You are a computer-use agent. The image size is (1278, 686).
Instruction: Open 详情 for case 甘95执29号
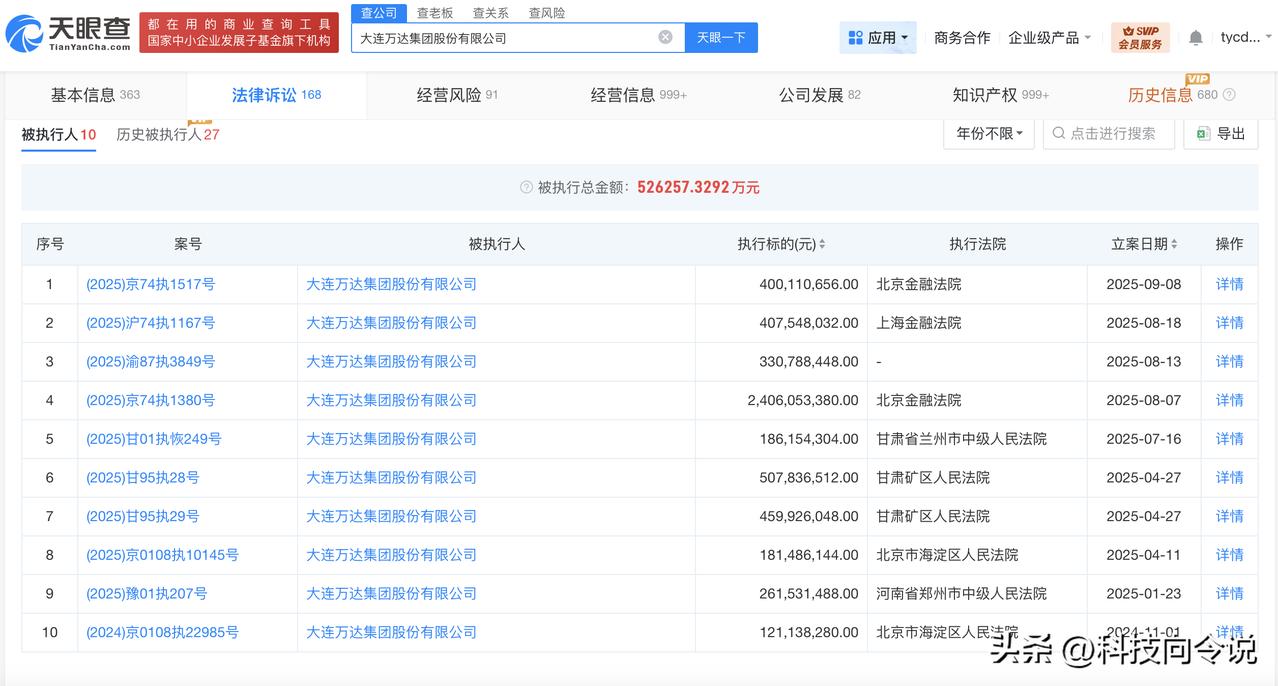tap(1229, 516)
